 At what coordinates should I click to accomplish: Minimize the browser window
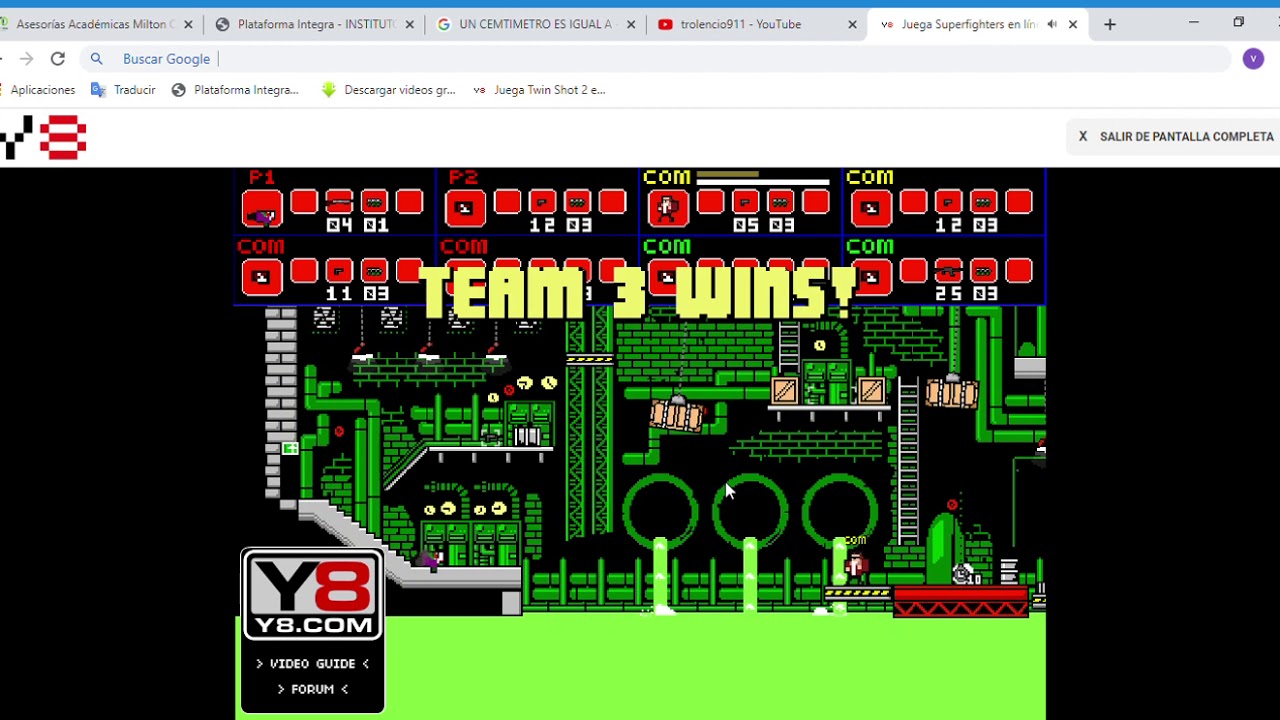[1193, 22]
